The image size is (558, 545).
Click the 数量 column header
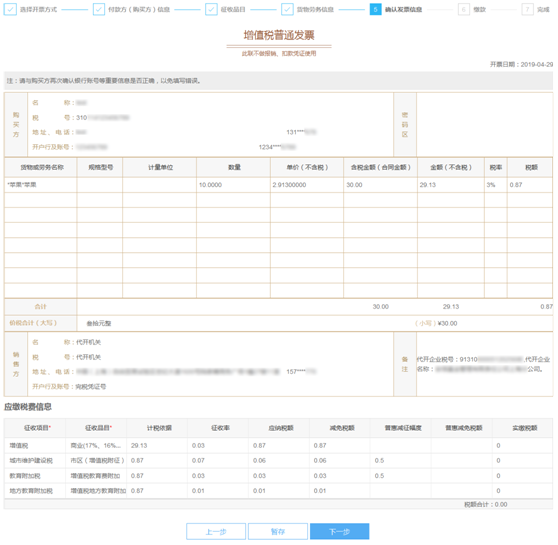[234, 167]
